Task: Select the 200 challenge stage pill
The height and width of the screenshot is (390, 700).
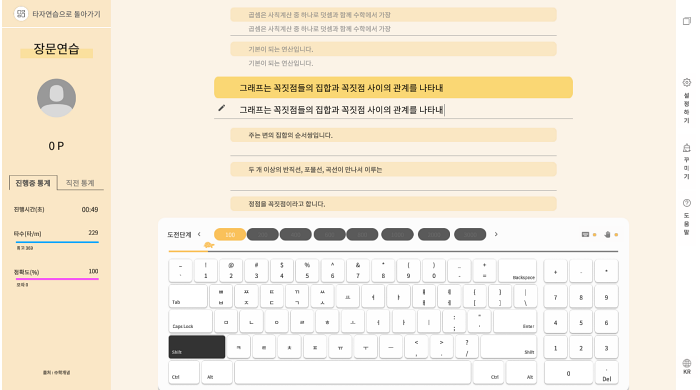Action: click(262, 234)
